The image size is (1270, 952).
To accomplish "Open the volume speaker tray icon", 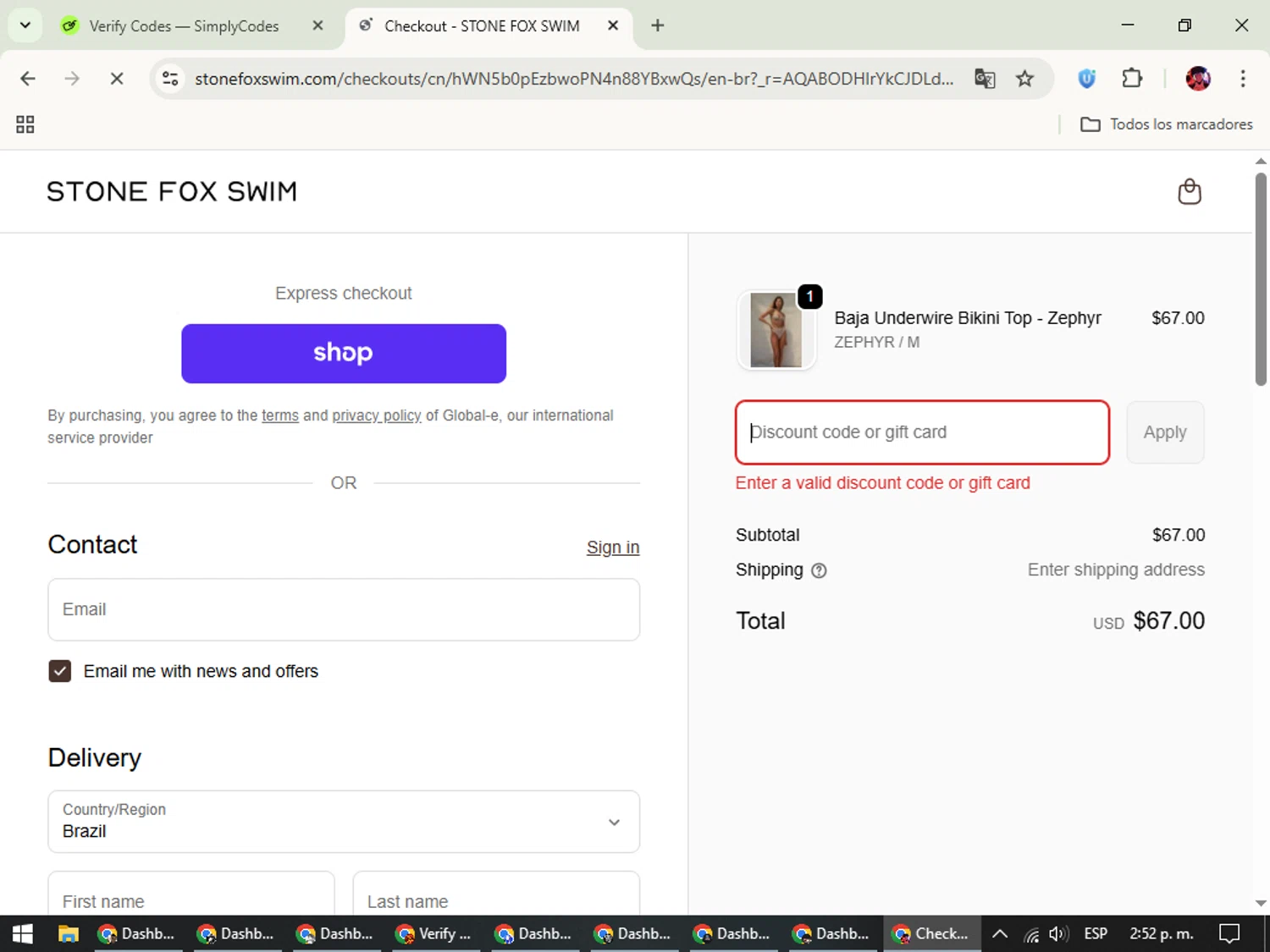I will tap(1058, 933).
